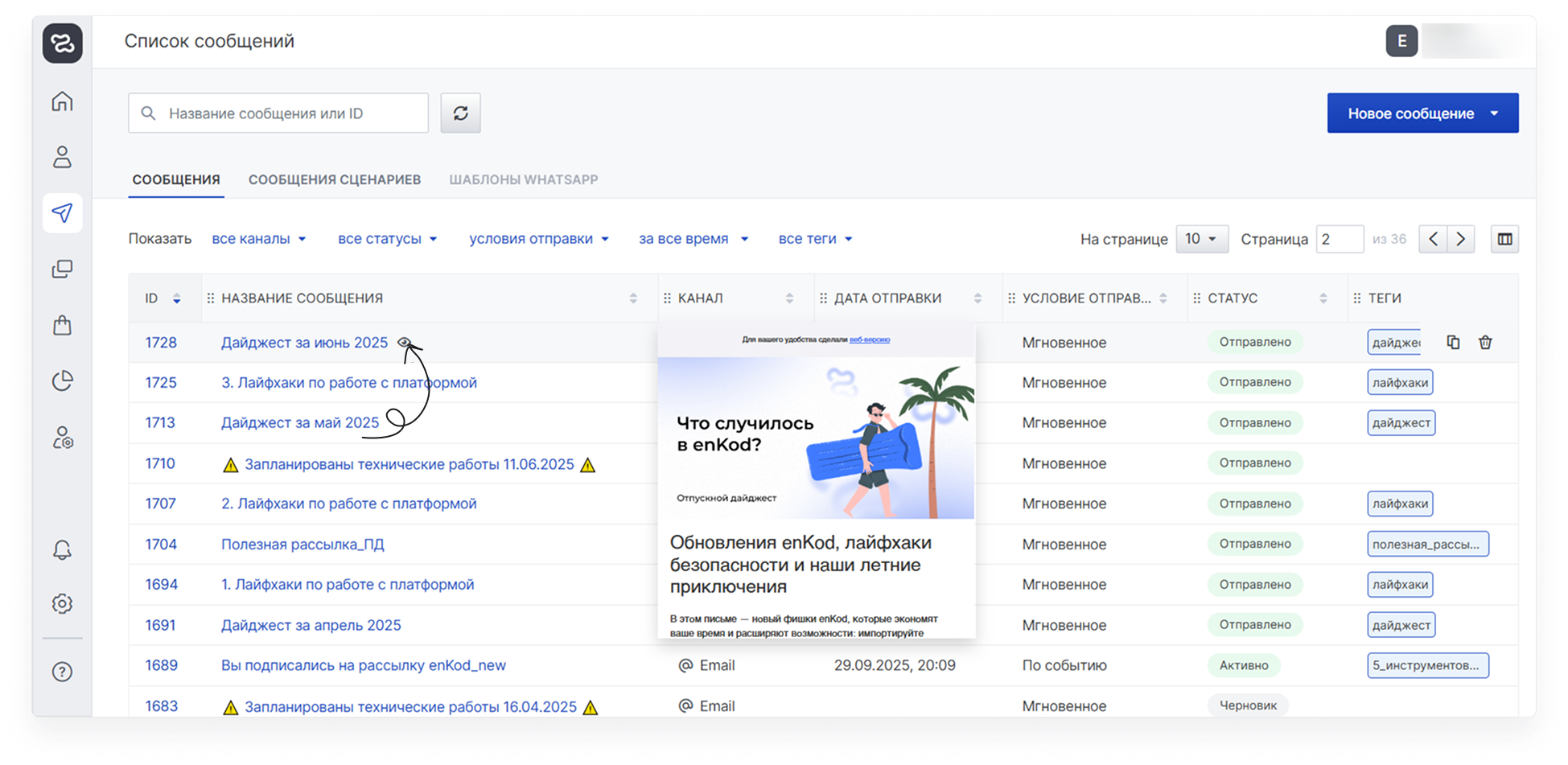This screenshot has height=765, width=1568.
Task: Open the items per page dropdown
Action: pyautogui.click(x=1201, y=239)
